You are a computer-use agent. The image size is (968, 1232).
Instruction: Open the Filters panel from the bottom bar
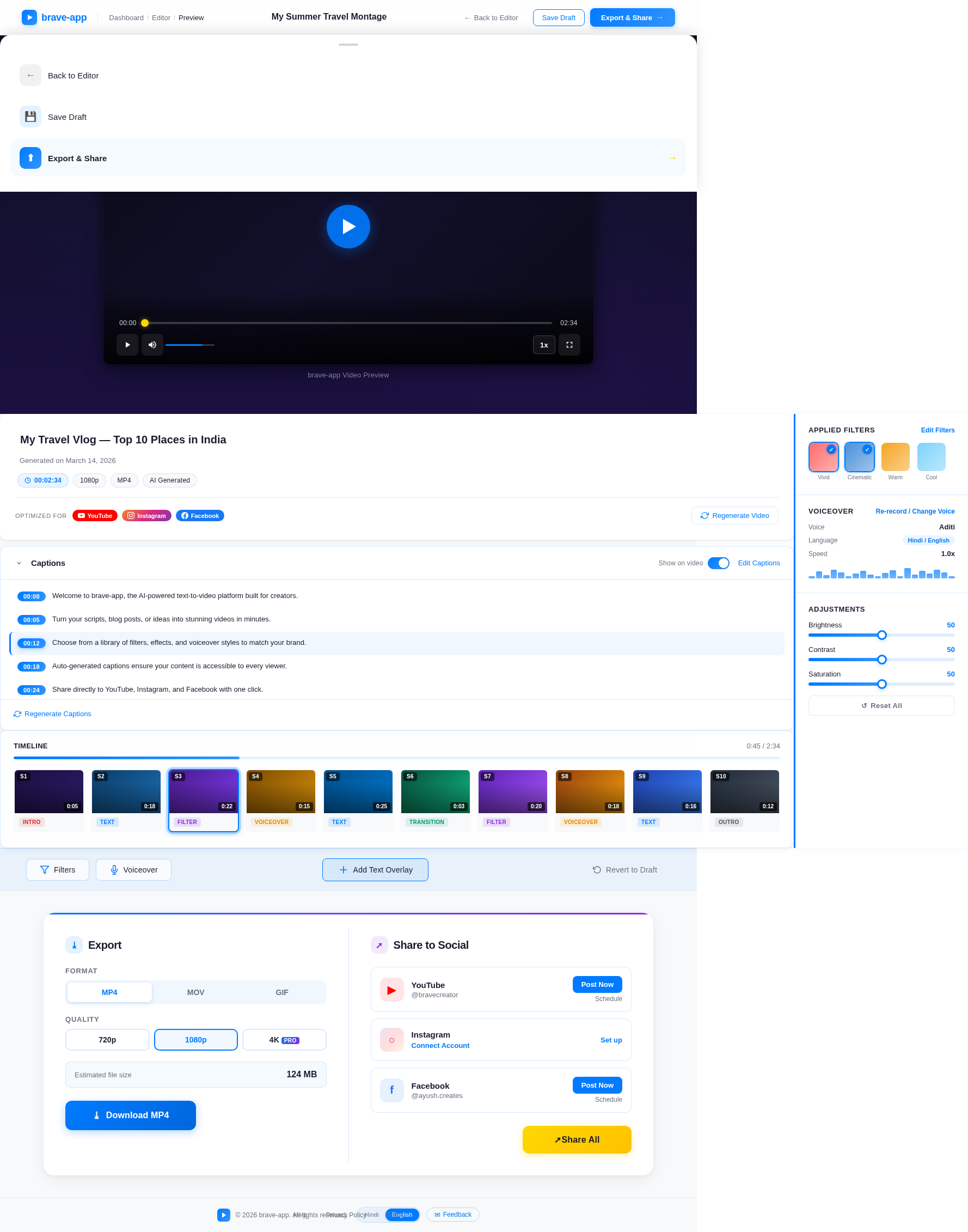click(x=57, y=869)
